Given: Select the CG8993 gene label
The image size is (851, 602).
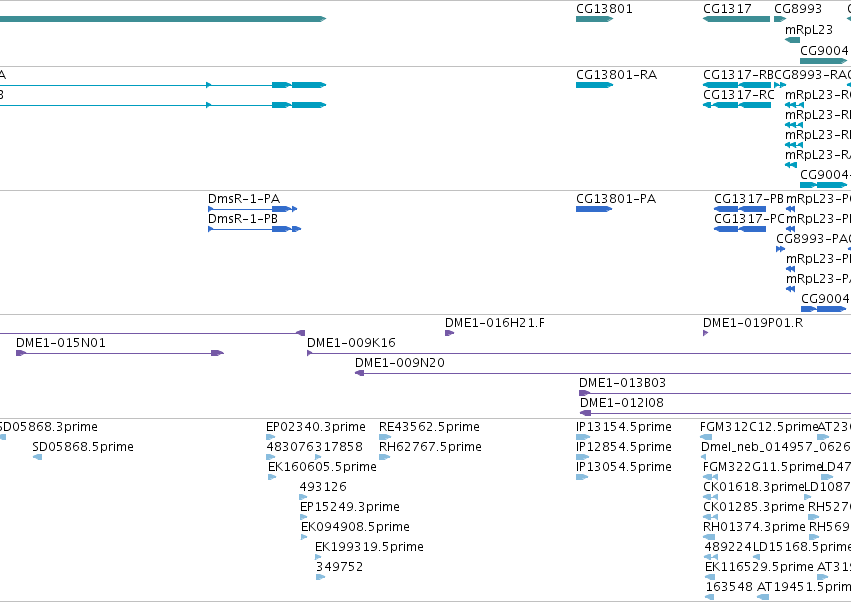Looking at the screenshot, I should pyautogui.click(x=798, y=9).
